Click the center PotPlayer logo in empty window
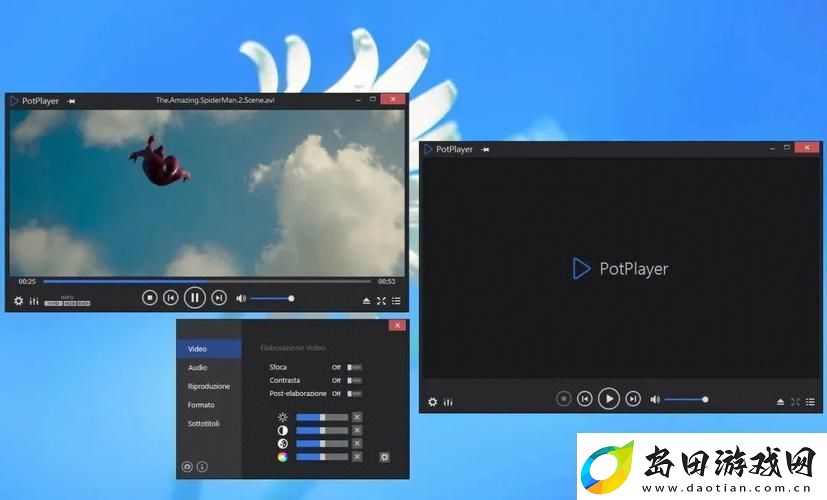Screen dimensions: 827x500 (x=620, y=268)
